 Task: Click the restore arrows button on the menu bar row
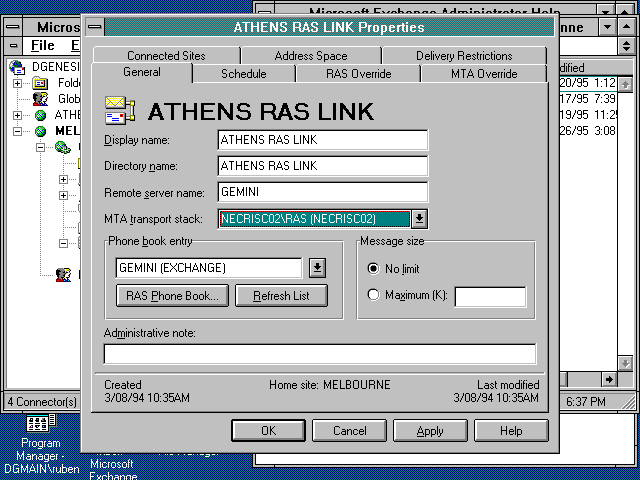pos(627,45)
